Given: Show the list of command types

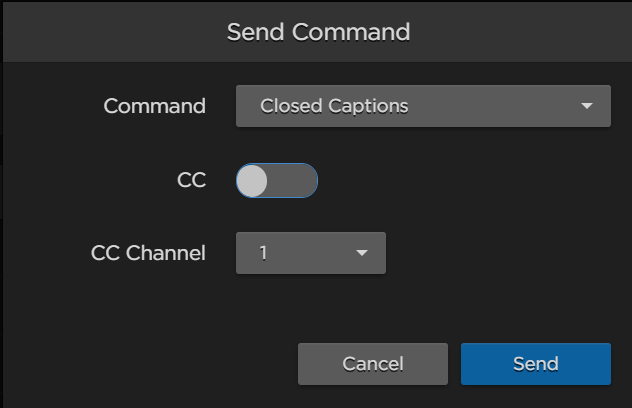Looking at the screenshot, I should [x=422, y=106].
